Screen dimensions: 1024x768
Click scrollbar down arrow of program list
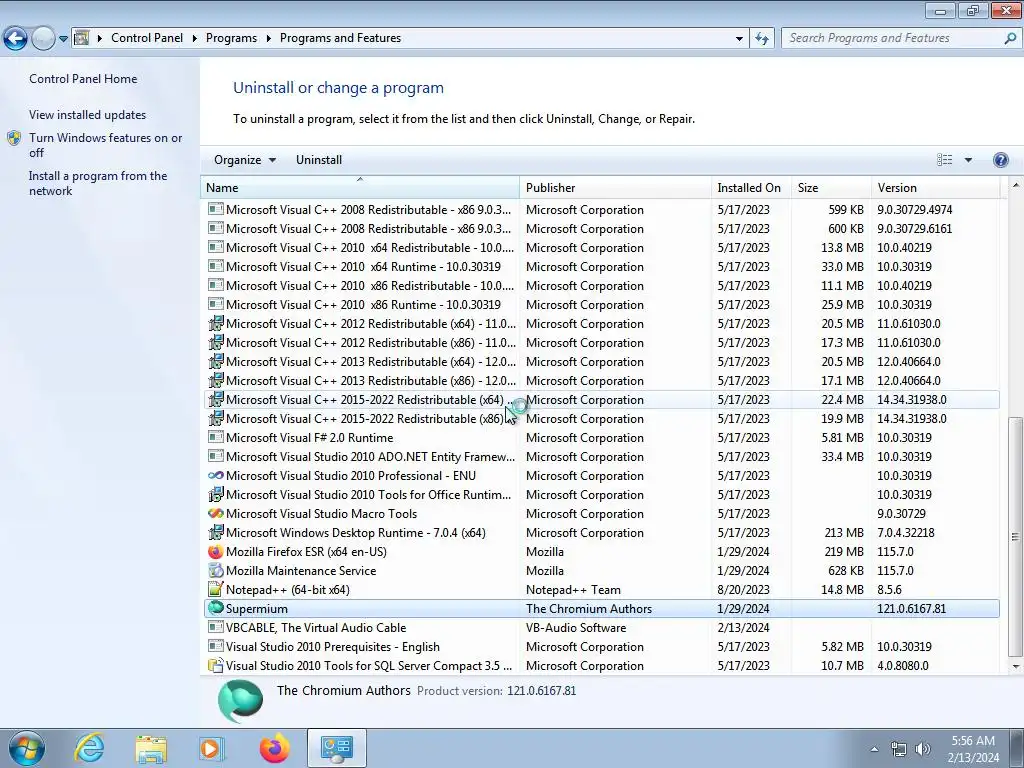(x=1016, y=667)
